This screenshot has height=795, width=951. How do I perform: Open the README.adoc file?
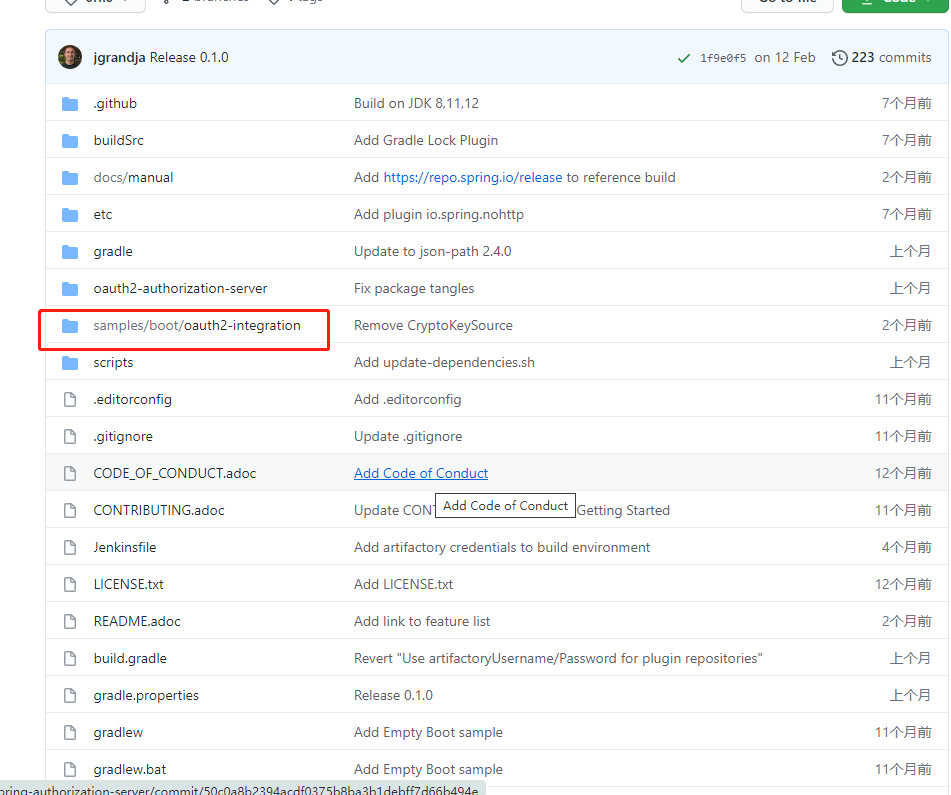(137, 622)
